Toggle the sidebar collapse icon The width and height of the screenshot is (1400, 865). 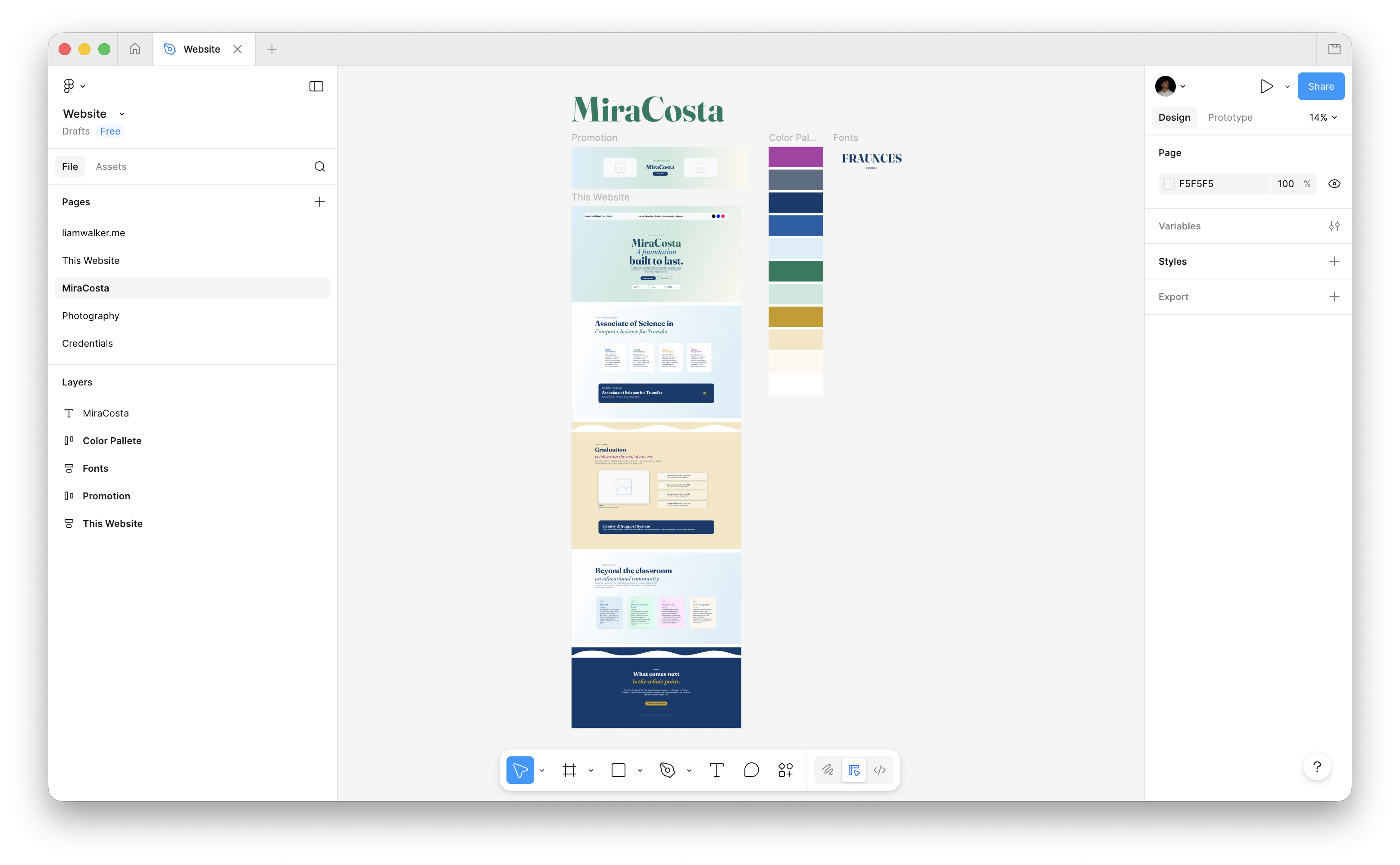[316, 86]
